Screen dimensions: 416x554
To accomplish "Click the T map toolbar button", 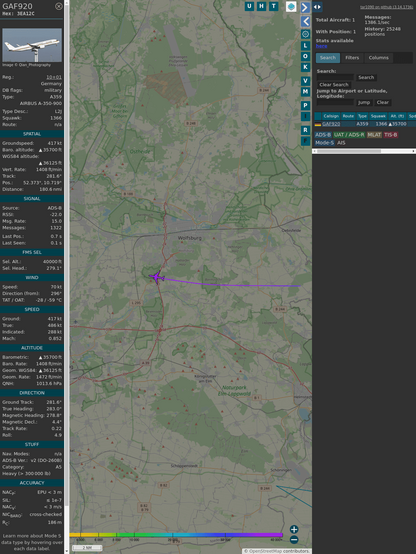I will pos(273,6).
